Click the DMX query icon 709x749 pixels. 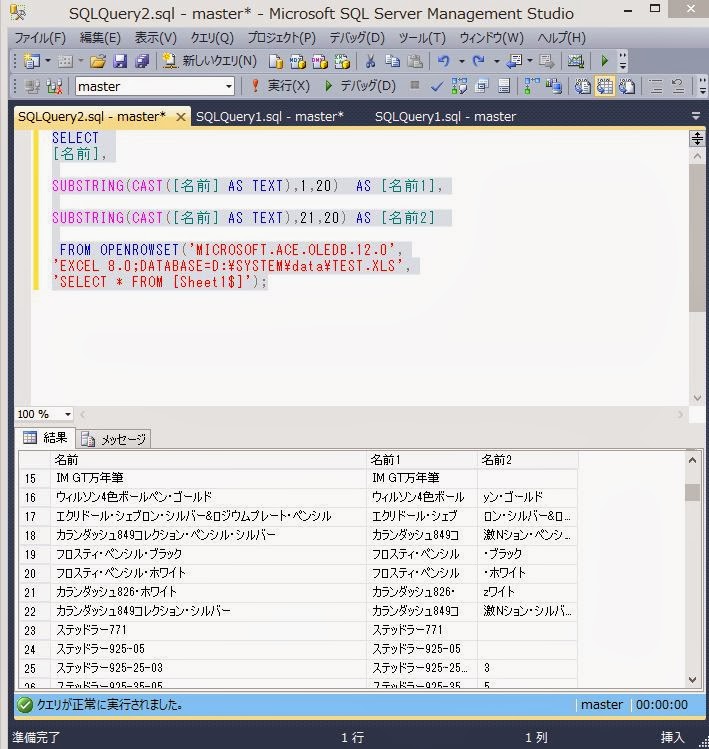[x=320, y=61]
